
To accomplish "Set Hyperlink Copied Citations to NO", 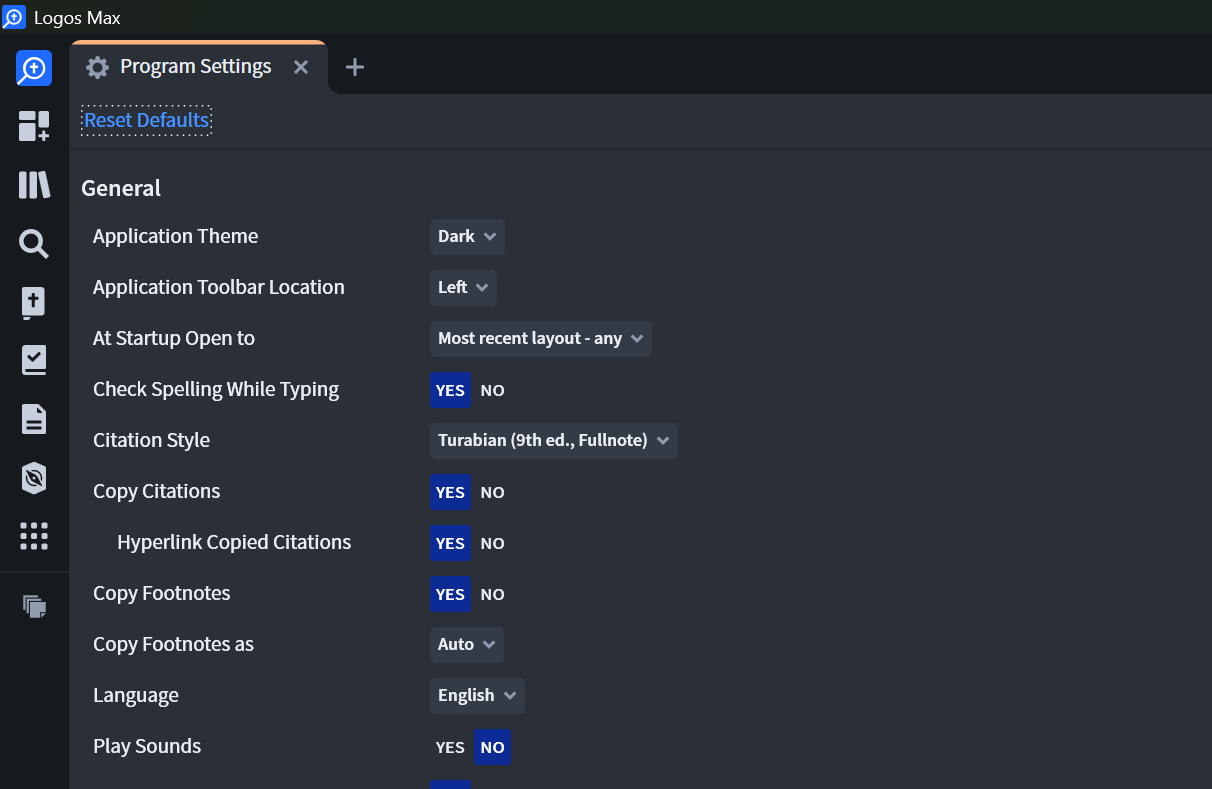I will pyautogui.click(x=492, y=543).
